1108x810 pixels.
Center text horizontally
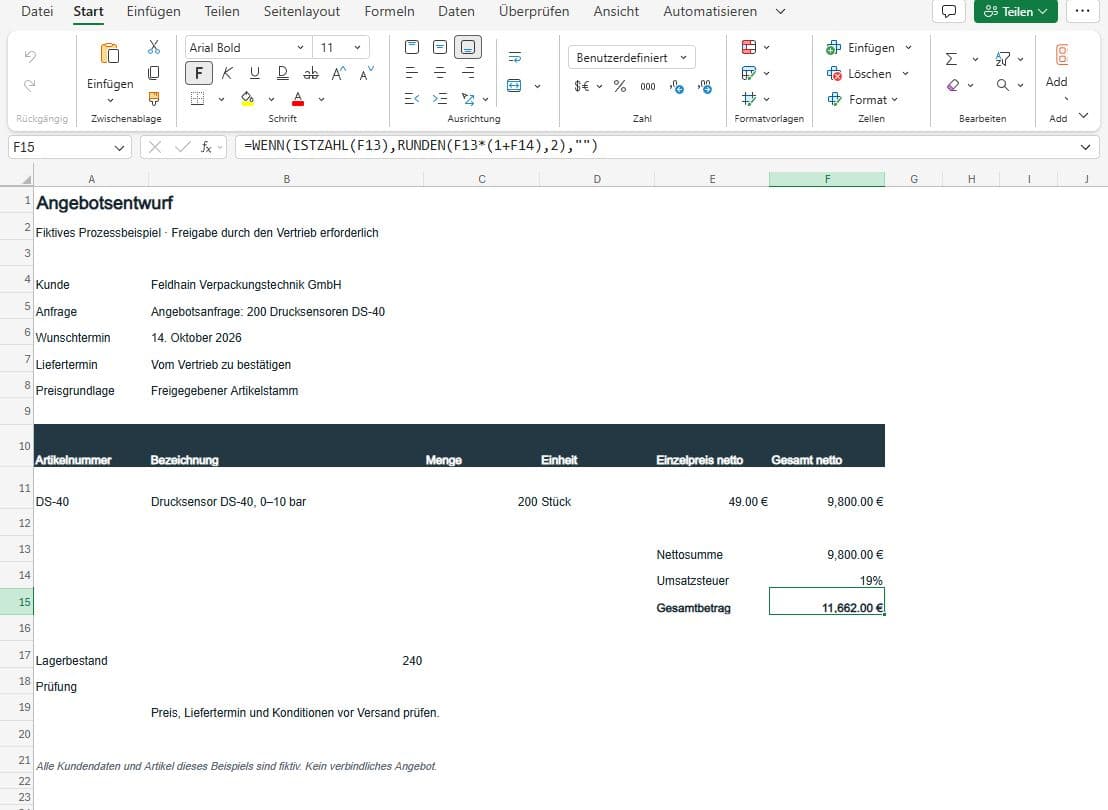440,73
